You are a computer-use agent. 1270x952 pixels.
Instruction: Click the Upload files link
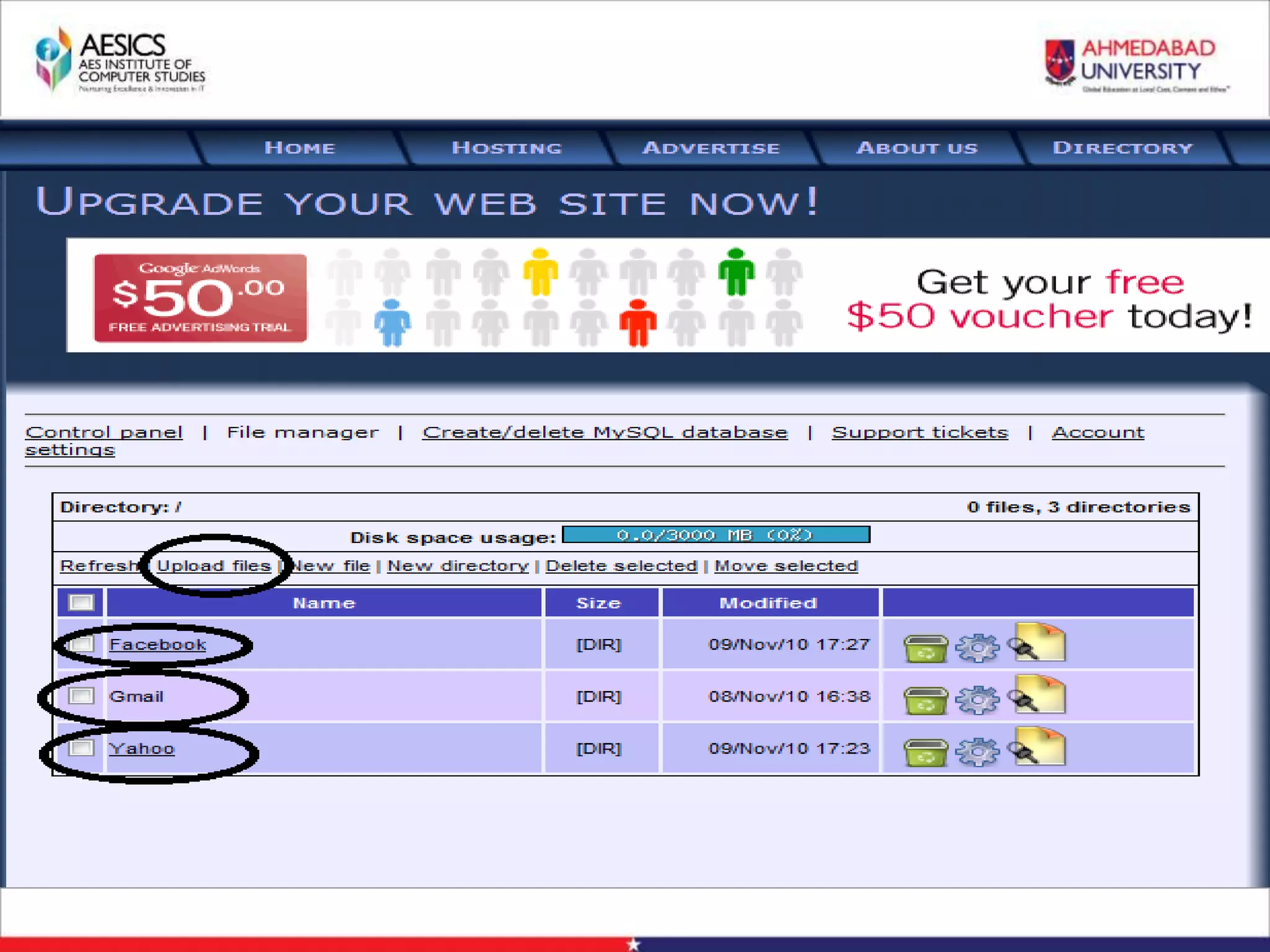213,566
